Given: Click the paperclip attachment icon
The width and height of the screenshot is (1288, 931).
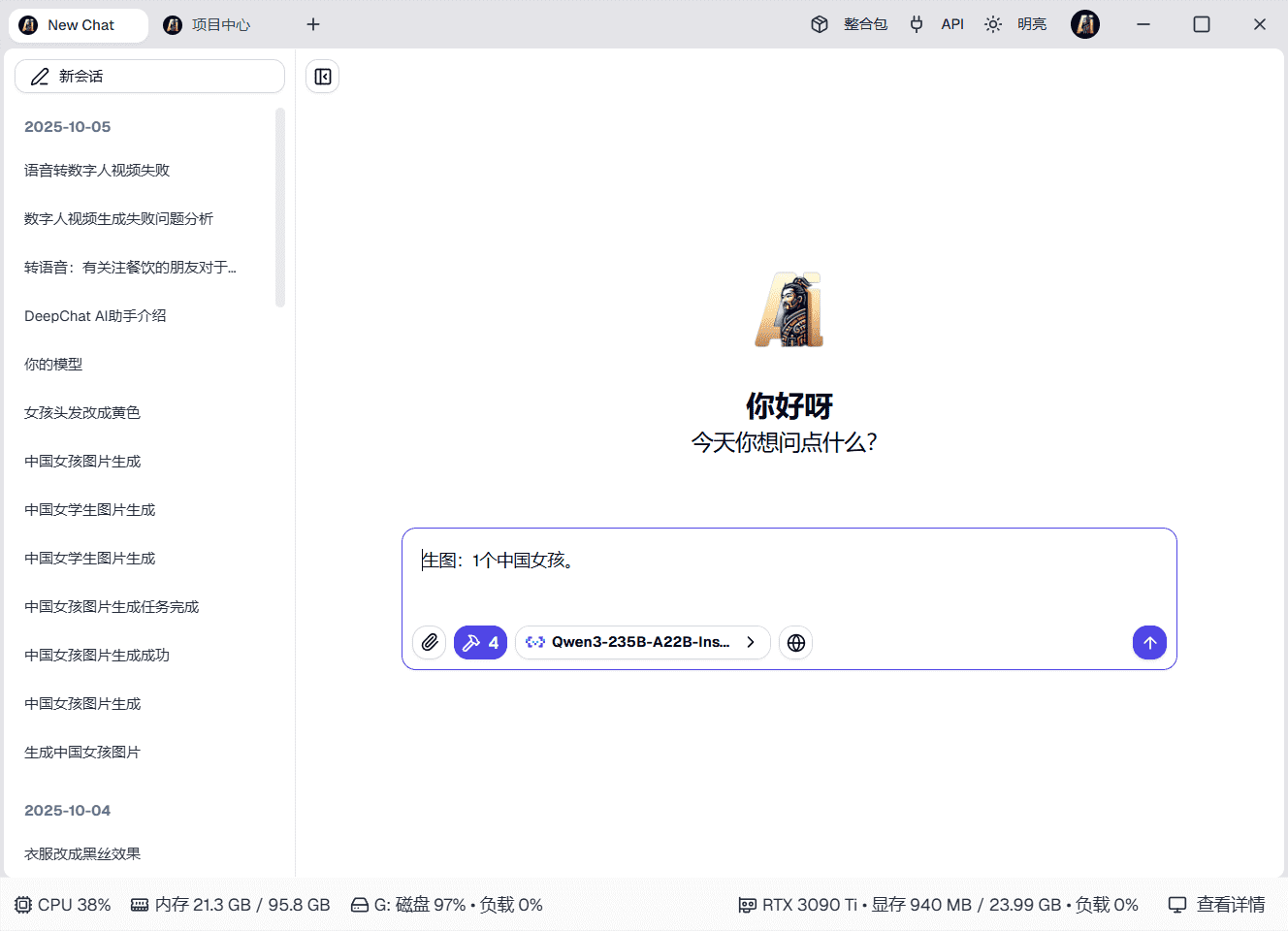Looking at the screenshot, I should [430, 642].
